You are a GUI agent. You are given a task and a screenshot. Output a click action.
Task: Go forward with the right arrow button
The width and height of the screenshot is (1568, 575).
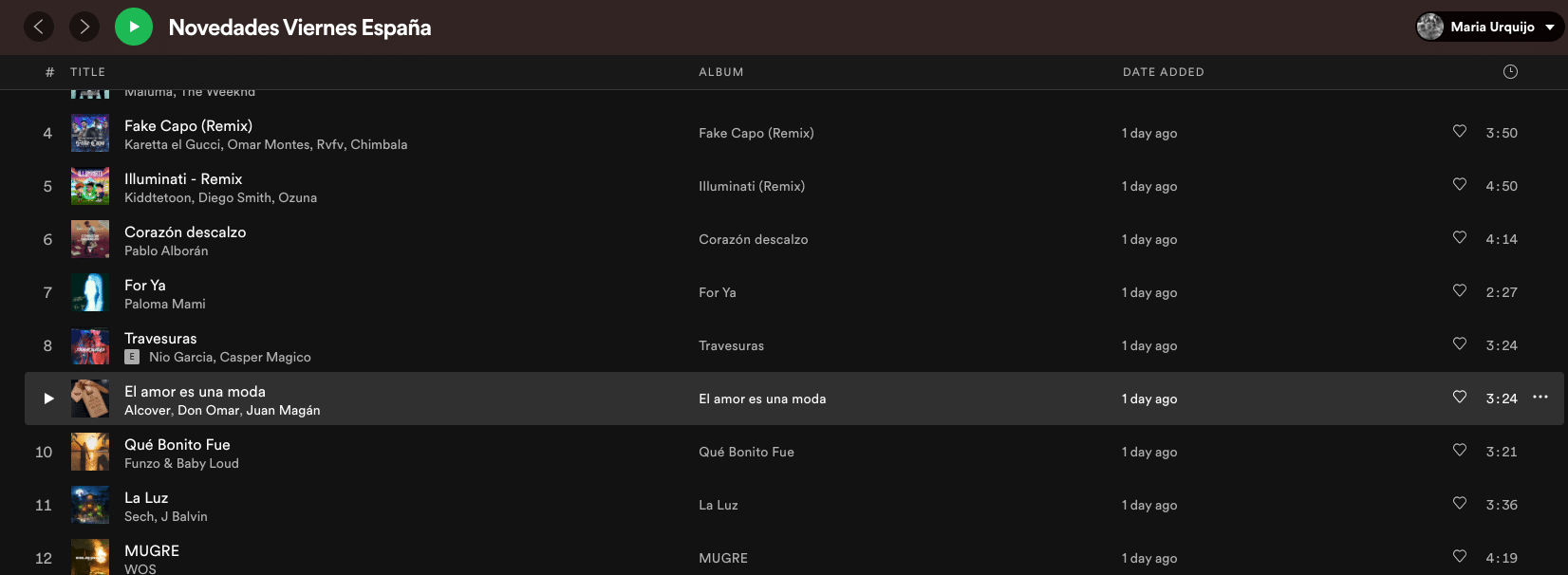click(84, 27)
